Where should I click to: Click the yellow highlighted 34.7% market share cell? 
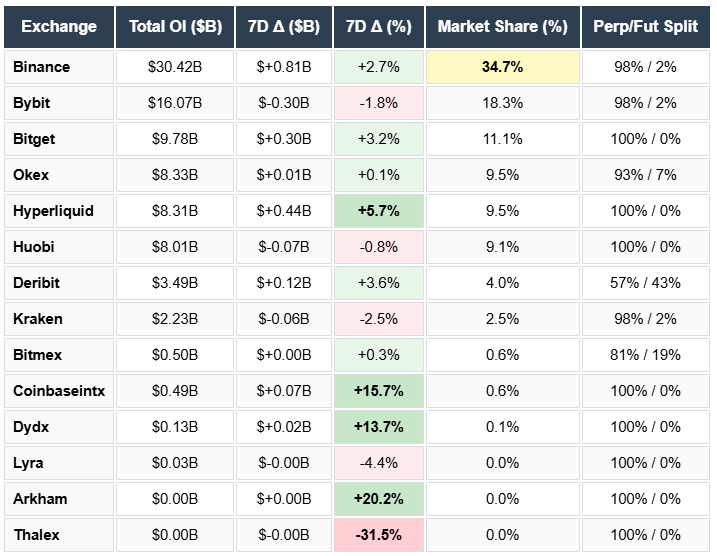tap(502, 67)
